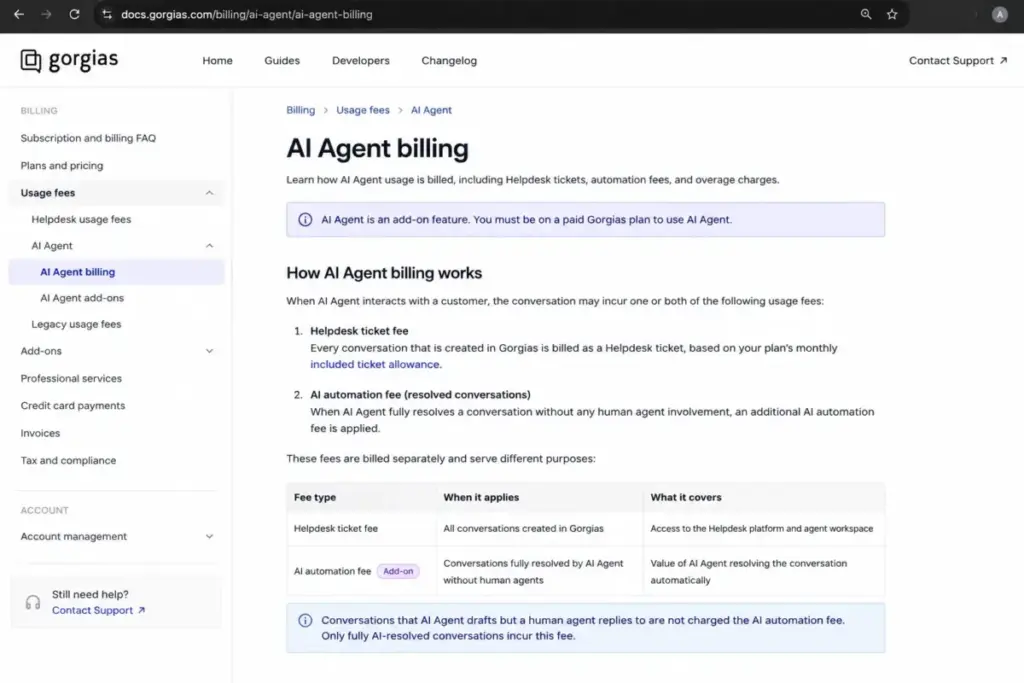
Task: Click the Gorgias logo
Action: pyautogui.click(x=69, y=60)
